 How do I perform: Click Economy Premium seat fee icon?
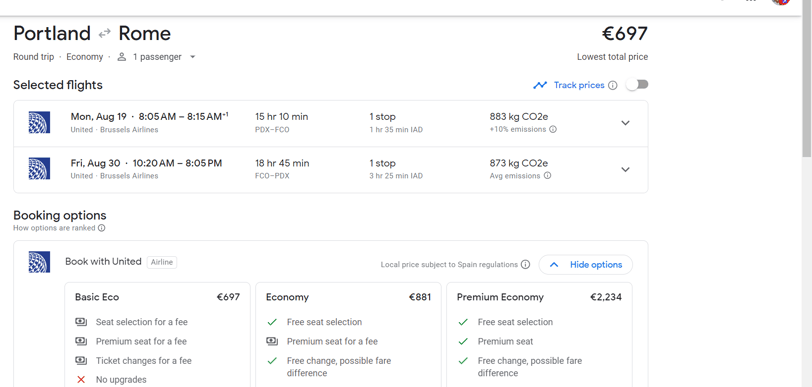click(x=272, y=341)
